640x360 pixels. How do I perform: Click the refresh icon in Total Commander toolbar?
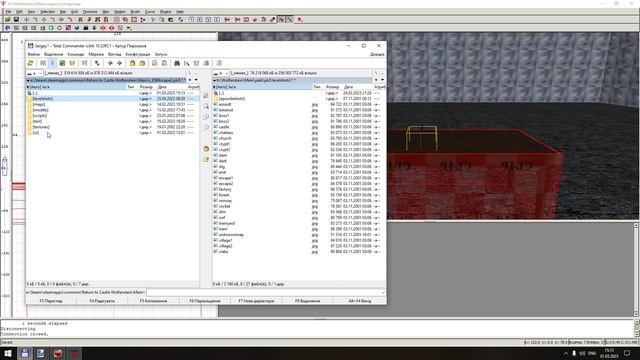click(x=30, y=63)
